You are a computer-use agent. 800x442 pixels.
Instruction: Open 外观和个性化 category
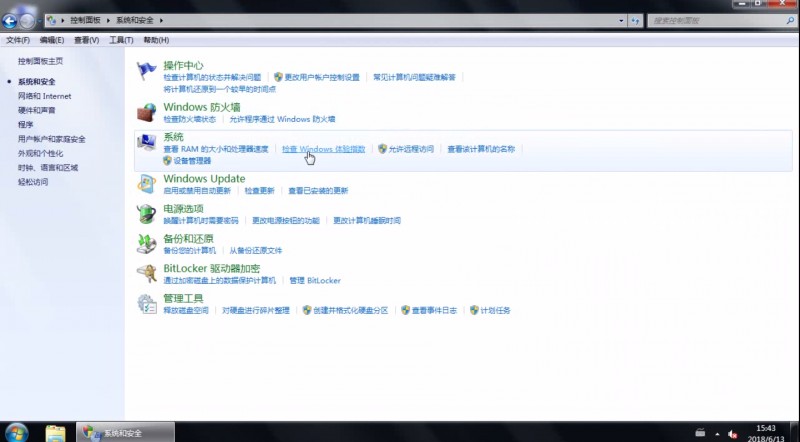click(x=40, y=153)
